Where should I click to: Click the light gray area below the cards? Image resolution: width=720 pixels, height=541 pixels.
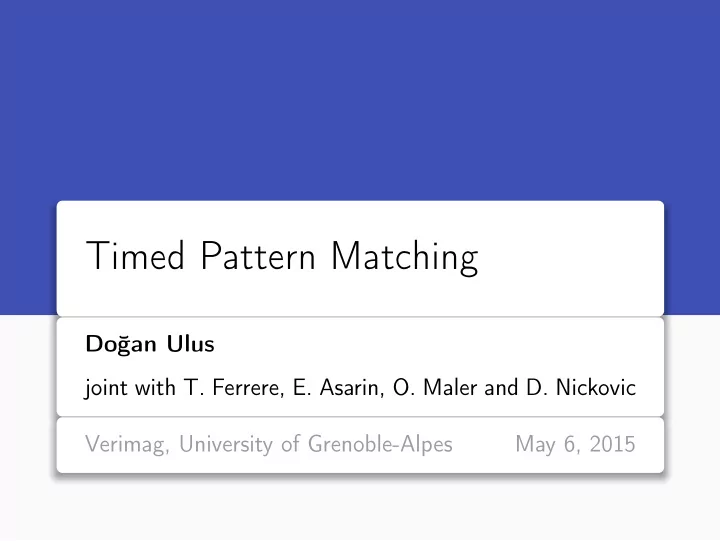click(360, 510)
